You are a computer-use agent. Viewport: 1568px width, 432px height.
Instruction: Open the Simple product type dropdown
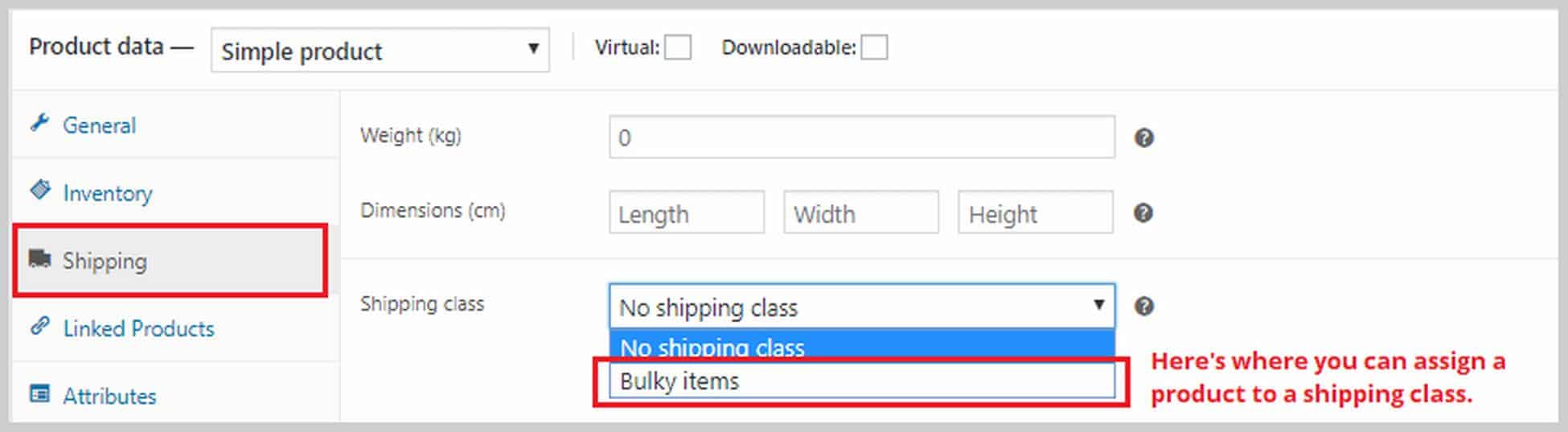pos(380,50)
